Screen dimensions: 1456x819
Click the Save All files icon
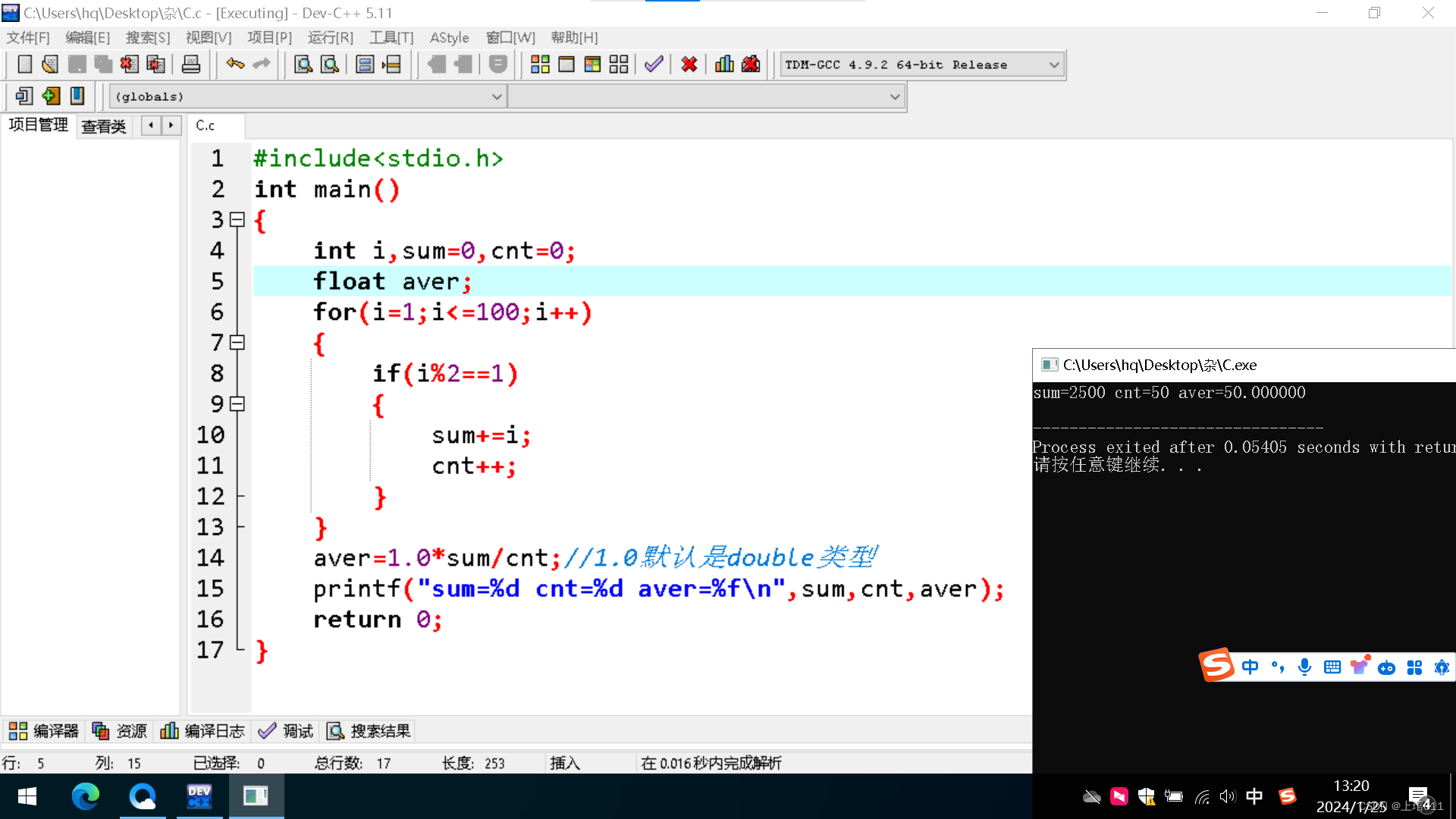coord(103,64)
